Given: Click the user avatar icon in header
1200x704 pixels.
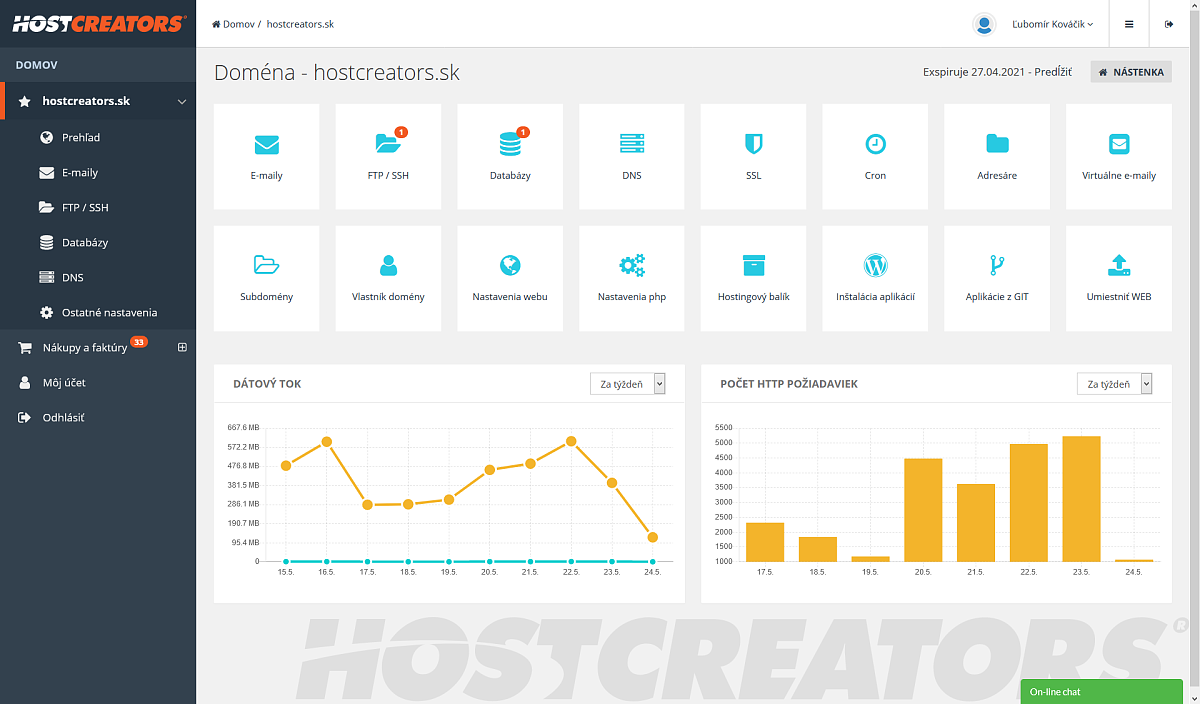Looking at the screenshot, I should click(x=985, y=24).
